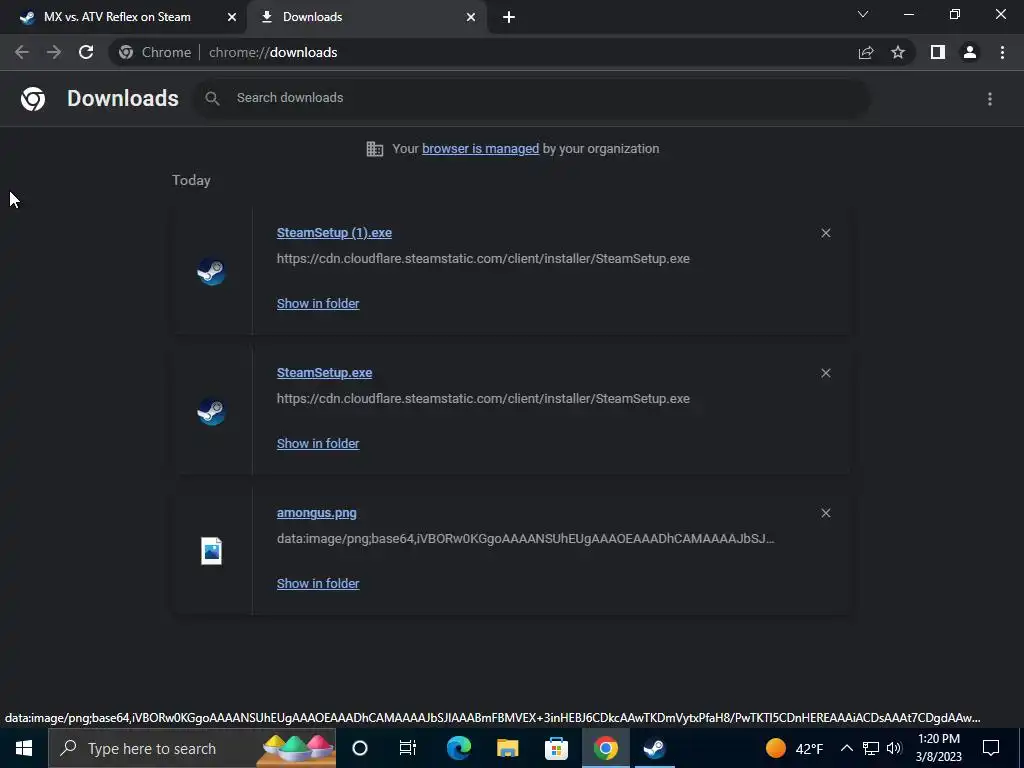This screenshot has height=768, width=1024.
Task: Launch Microsoft Edge from taskbar
Action: tap(458, 748)
